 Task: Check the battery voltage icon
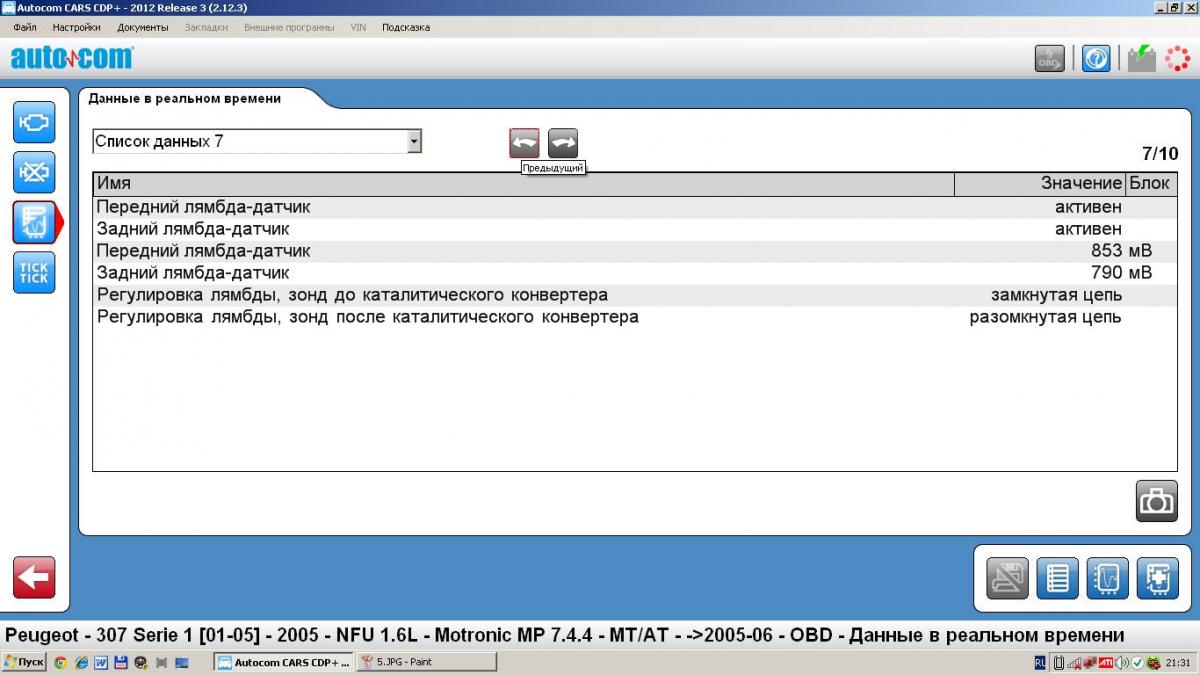[1141, 58]
